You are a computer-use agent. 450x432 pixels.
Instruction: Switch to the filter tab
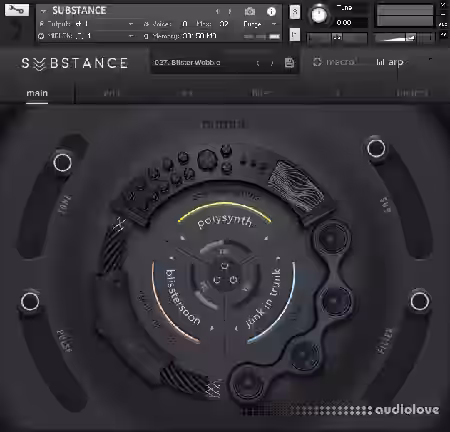click(261, 93)
